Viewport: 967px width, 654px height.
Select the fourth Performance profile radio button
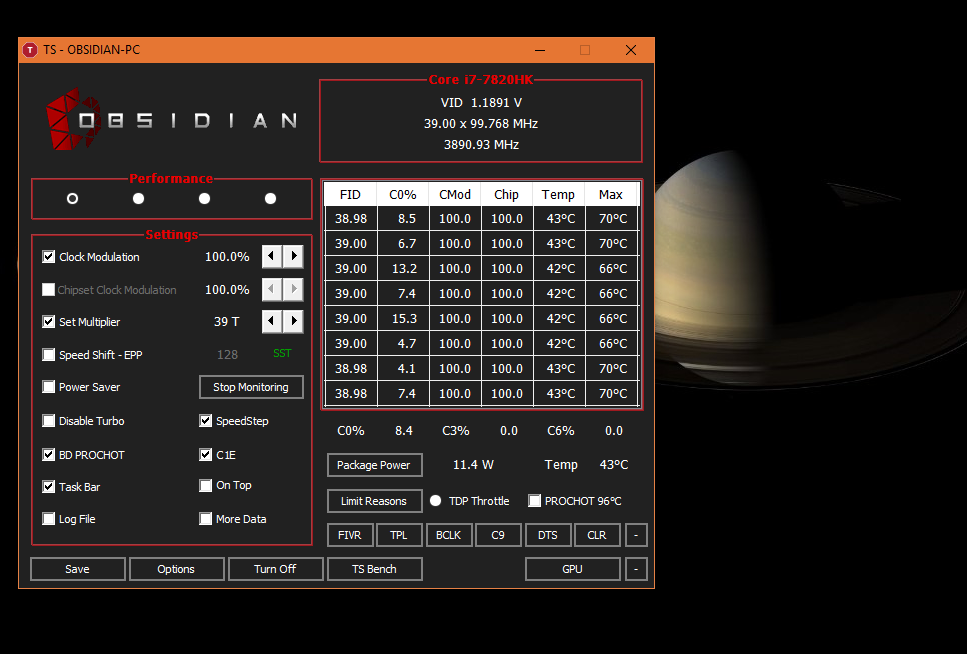(270, 199)
